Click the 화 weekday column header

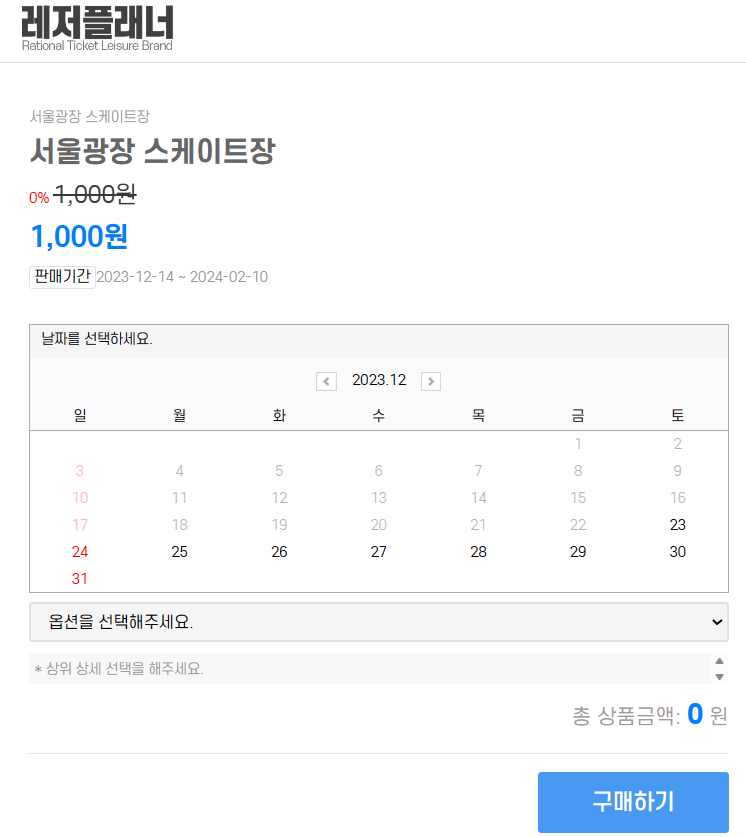tap(279, 415)
